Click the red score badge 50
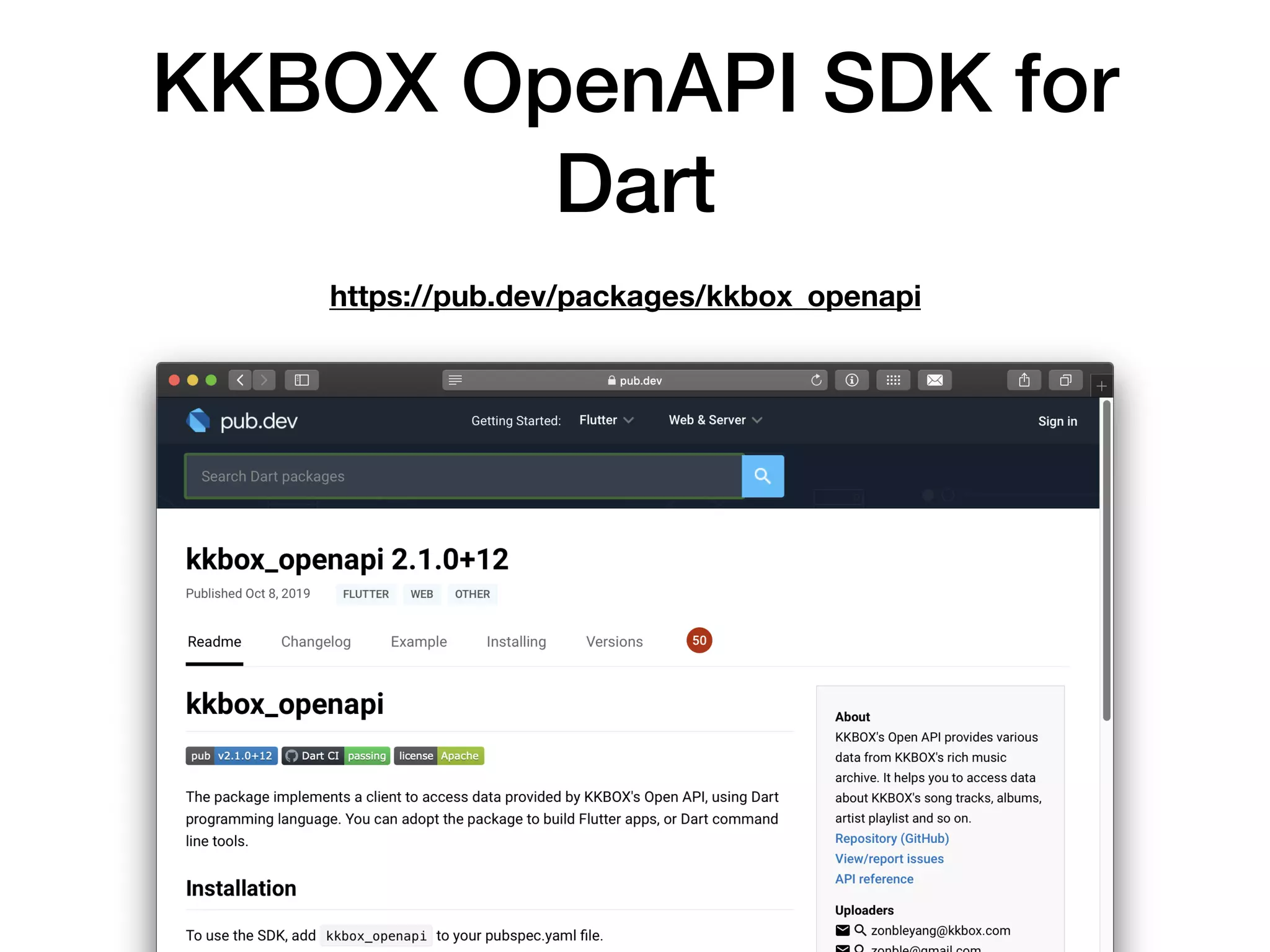This screenshot has width=1270, height=952. (699, 640)
